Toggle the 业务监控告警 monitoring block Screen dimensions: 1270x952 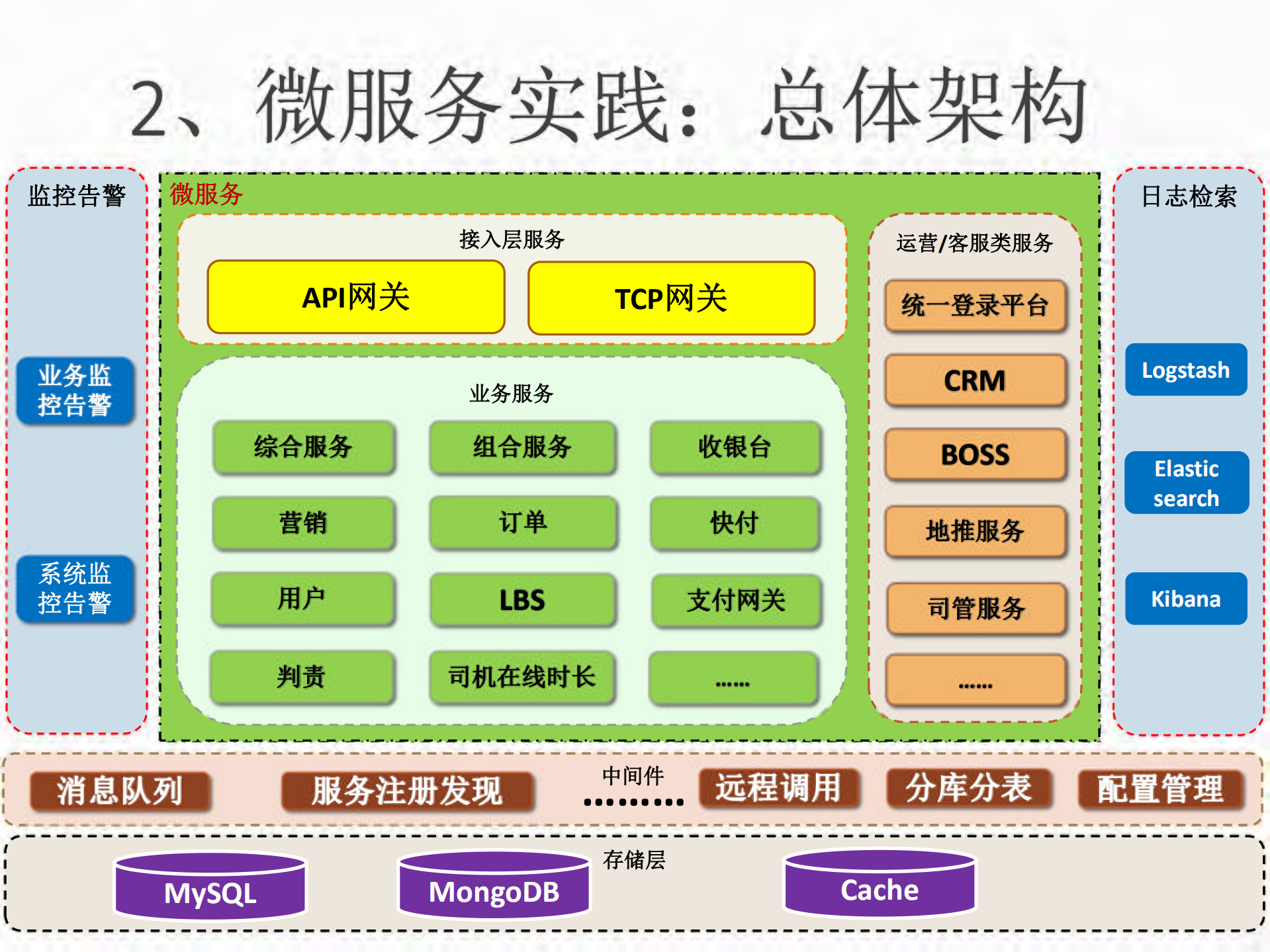76,390
